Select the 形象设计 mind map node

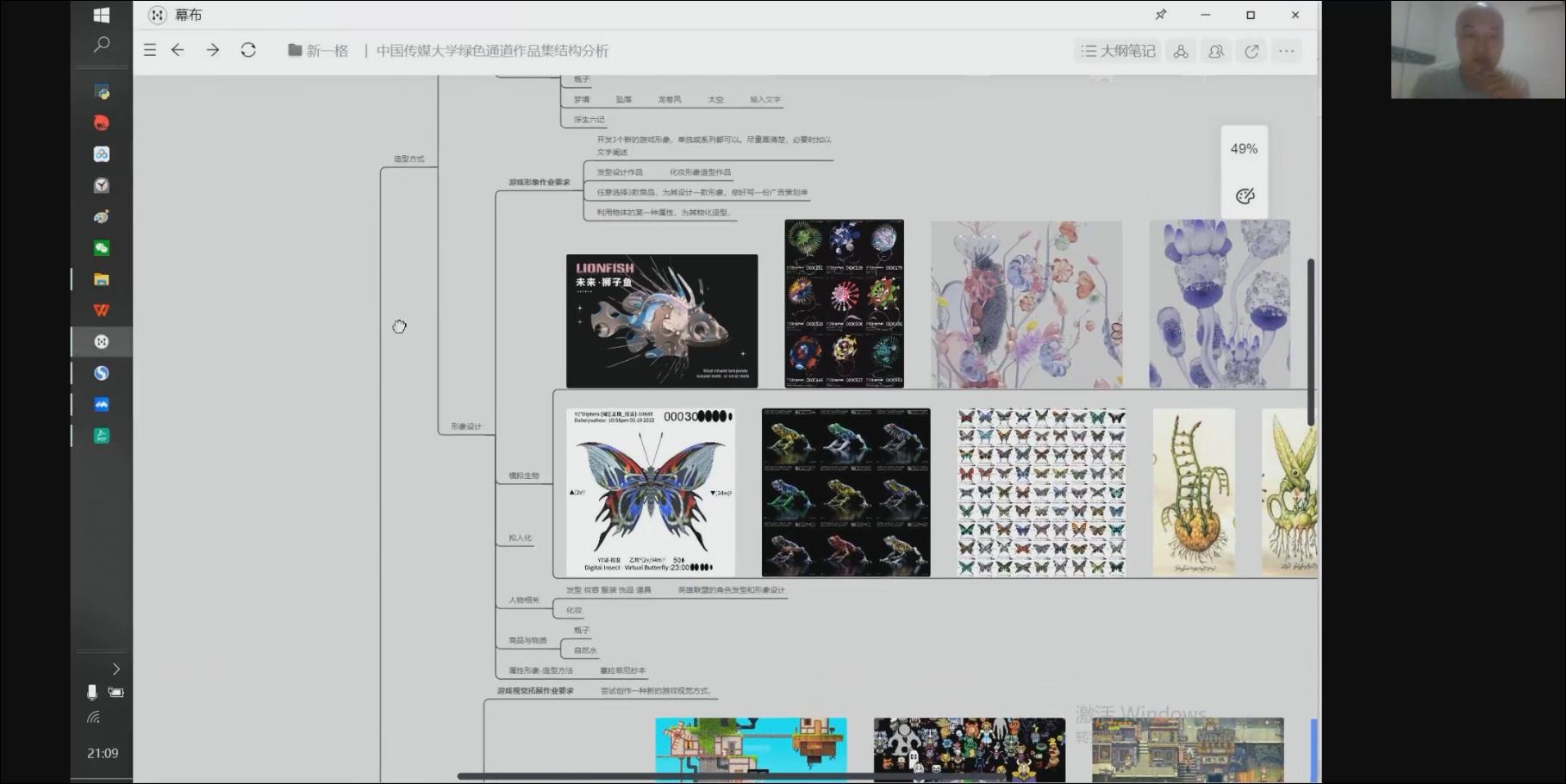[x=466, y=426]
